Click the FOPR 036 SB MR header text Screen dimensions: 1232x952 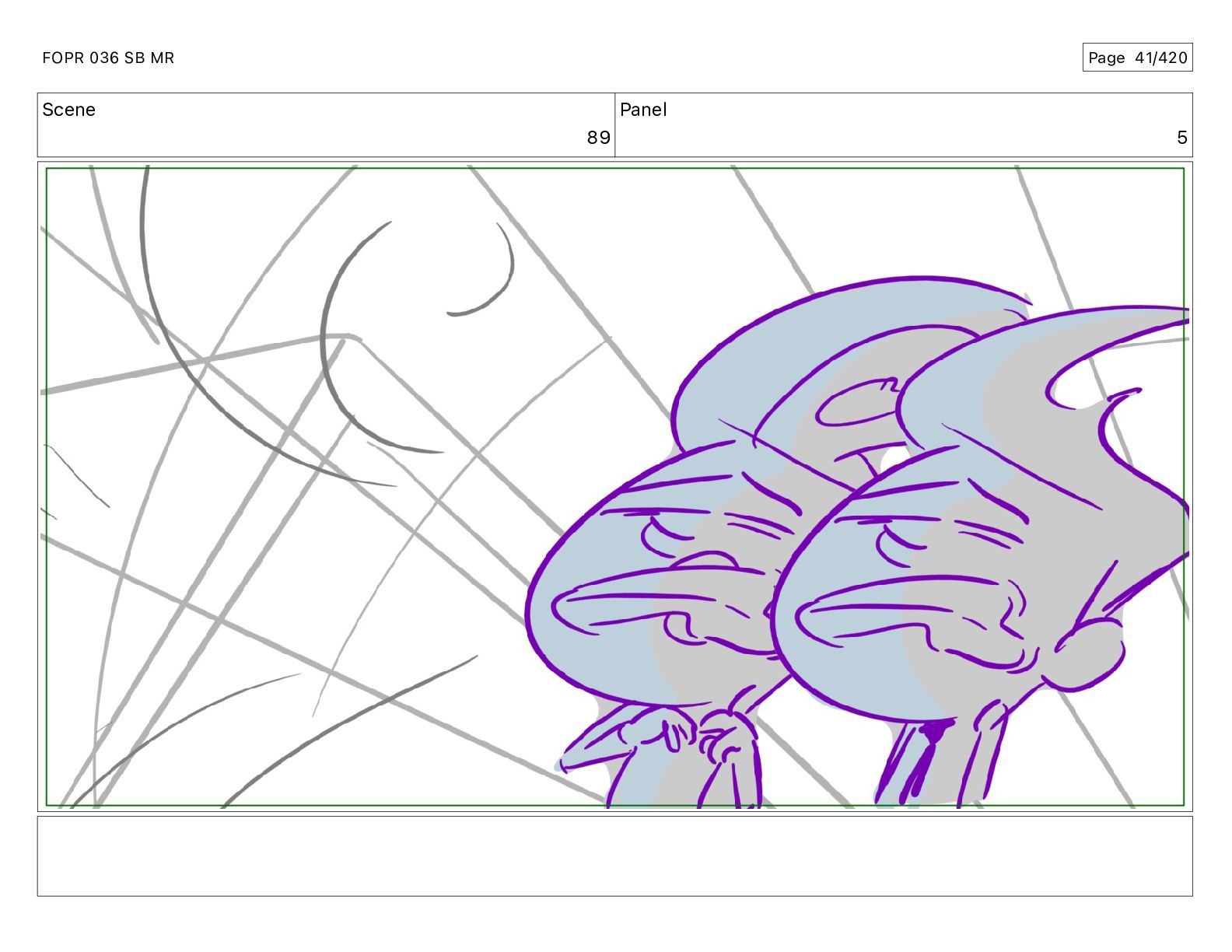tap(108, 58)
